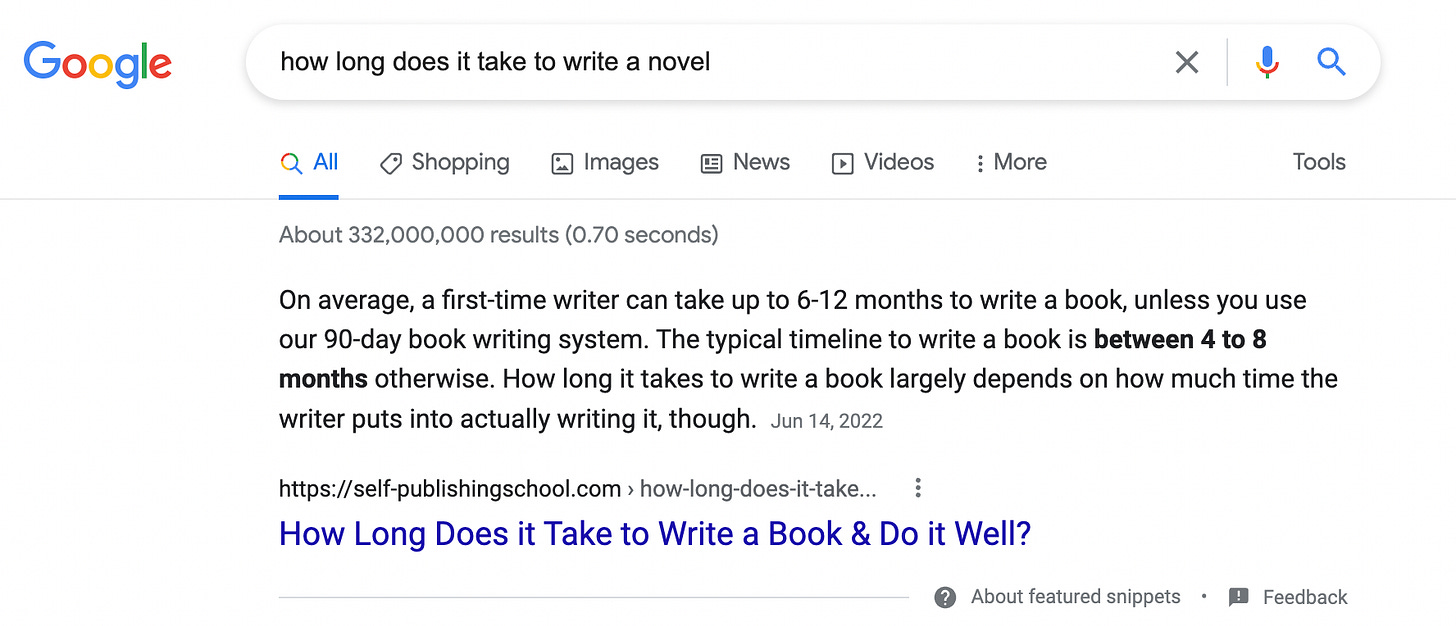This screenshot has width=1456, height=626.
Task: Click the News newspaper icon
Action: coord(711,162)
